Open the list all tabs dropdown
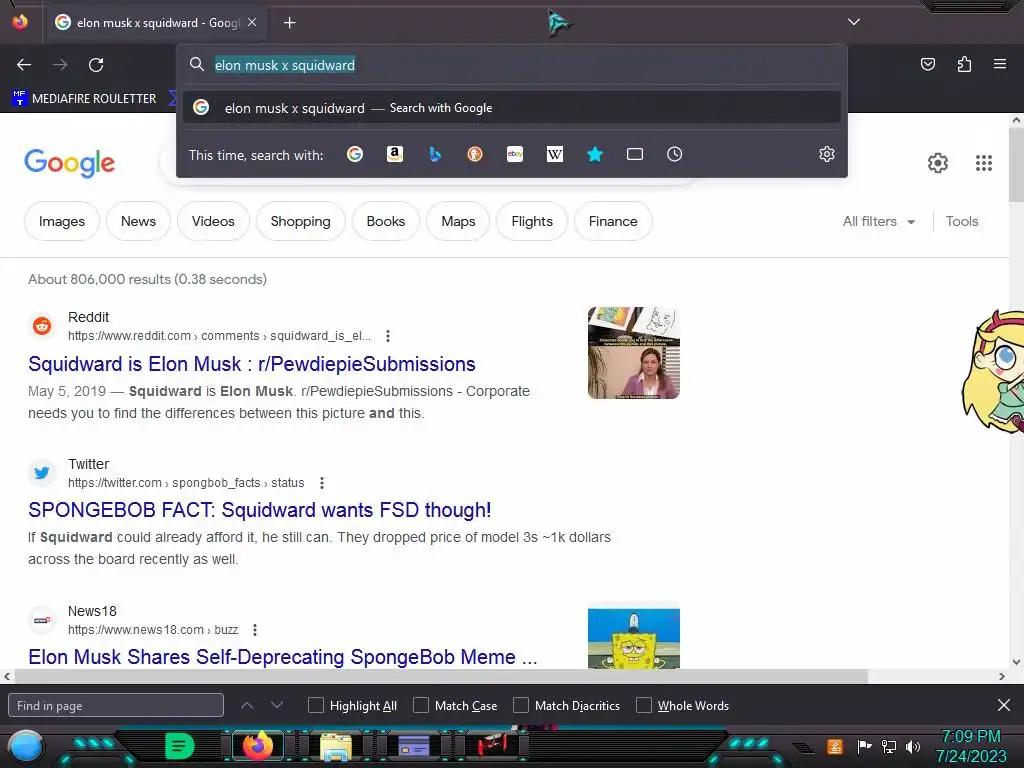This screenshot has height=768, width=1024. coord(854,22)
